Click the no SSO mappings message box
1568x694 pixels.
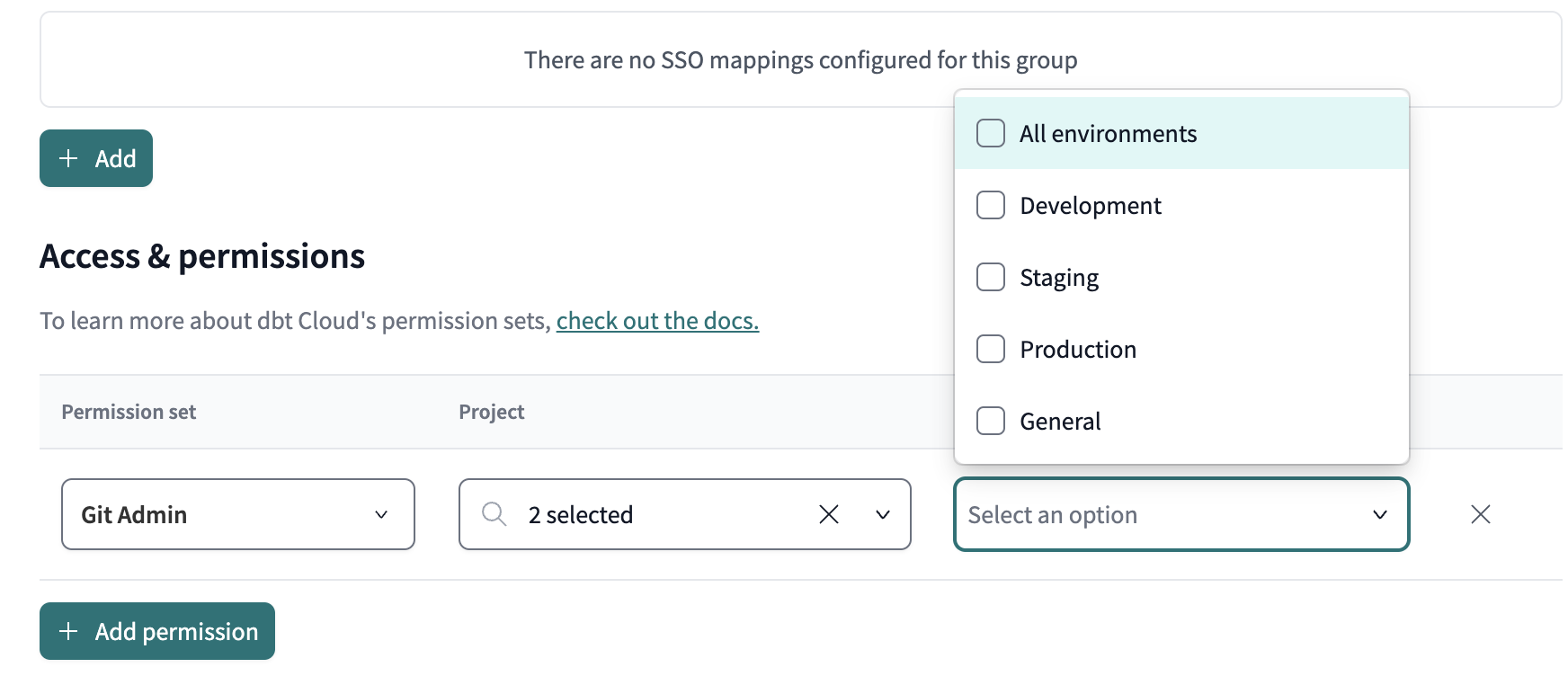pos(800,59)
